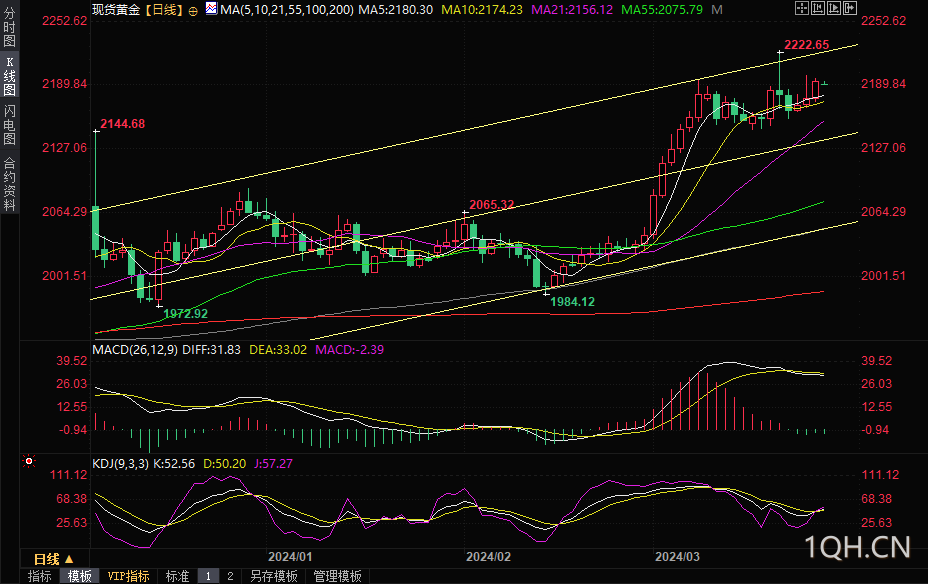Click the DEA:33.02 MACD value
This screenshot has width=928, height=584.
[x=278, y=350]
